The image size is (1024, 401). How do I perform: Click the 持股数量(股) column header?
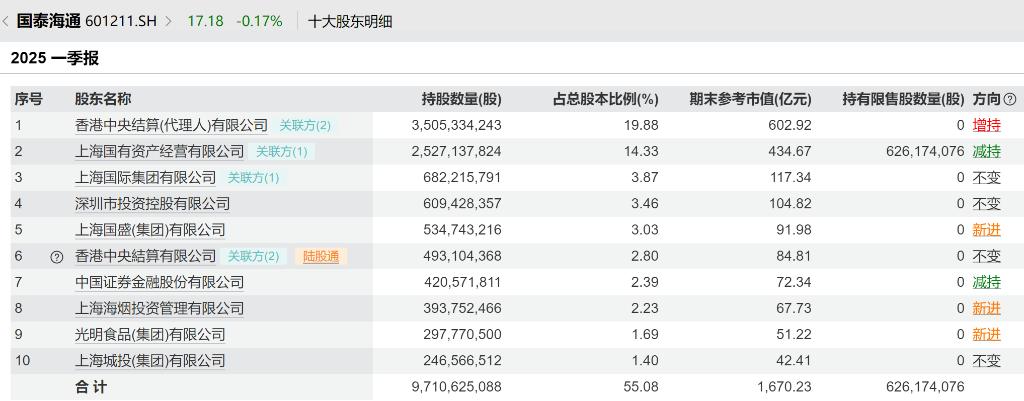tap(462, 99)
